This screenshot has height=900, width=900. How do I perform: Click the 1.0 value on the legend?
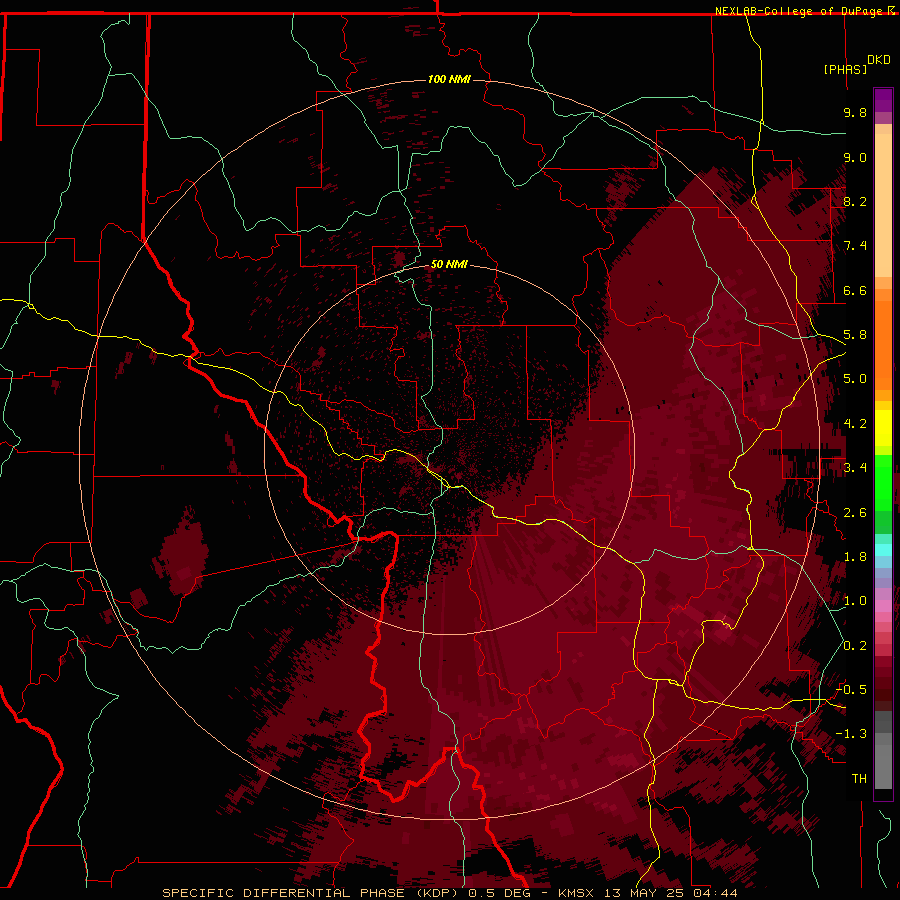point(855,601)
